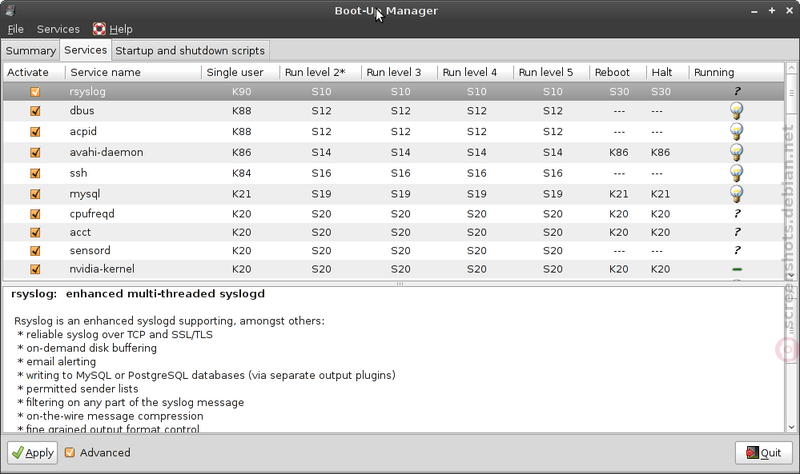800x474 pixels.
Task: Disable the mysql service checkbox
Action: pyautogui.click(x=35, y=194)
